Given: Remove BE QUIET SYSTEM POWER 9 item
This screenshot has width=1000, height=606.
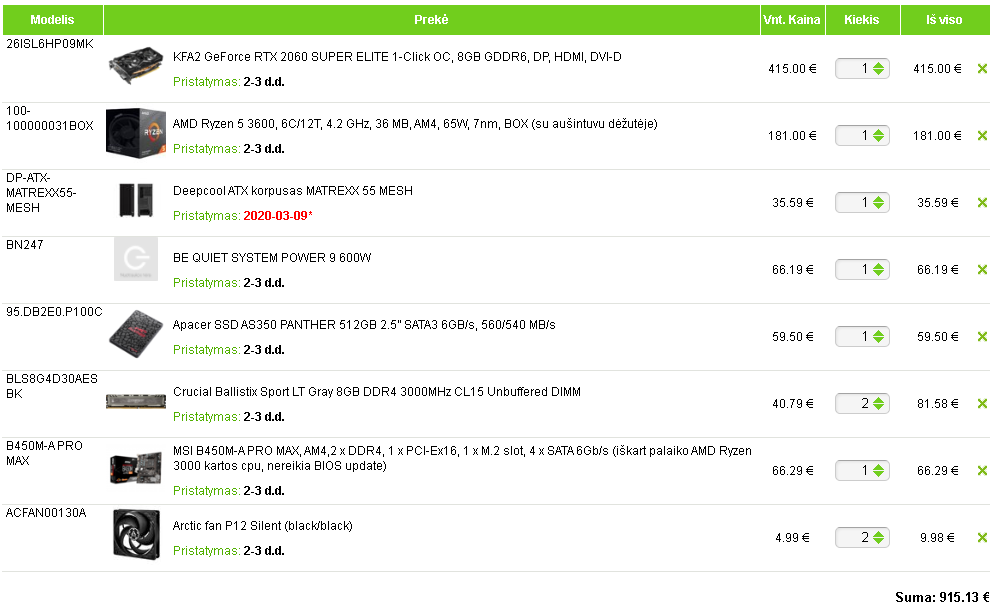Looking at the screenshot, I should pos(982,270).
